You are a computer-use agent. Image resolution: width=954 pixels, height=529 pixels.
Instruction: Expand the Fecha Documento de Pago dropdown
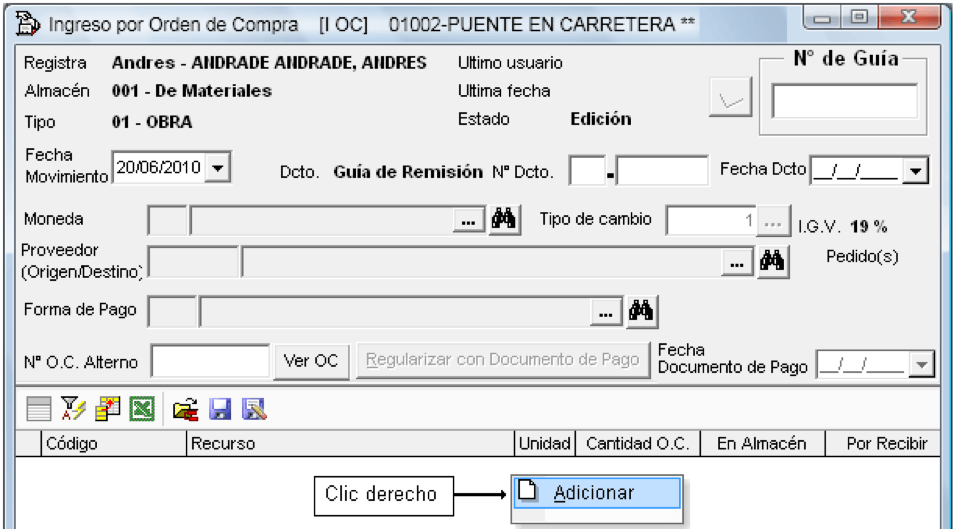pyautogui.click(x=922, y=365)
